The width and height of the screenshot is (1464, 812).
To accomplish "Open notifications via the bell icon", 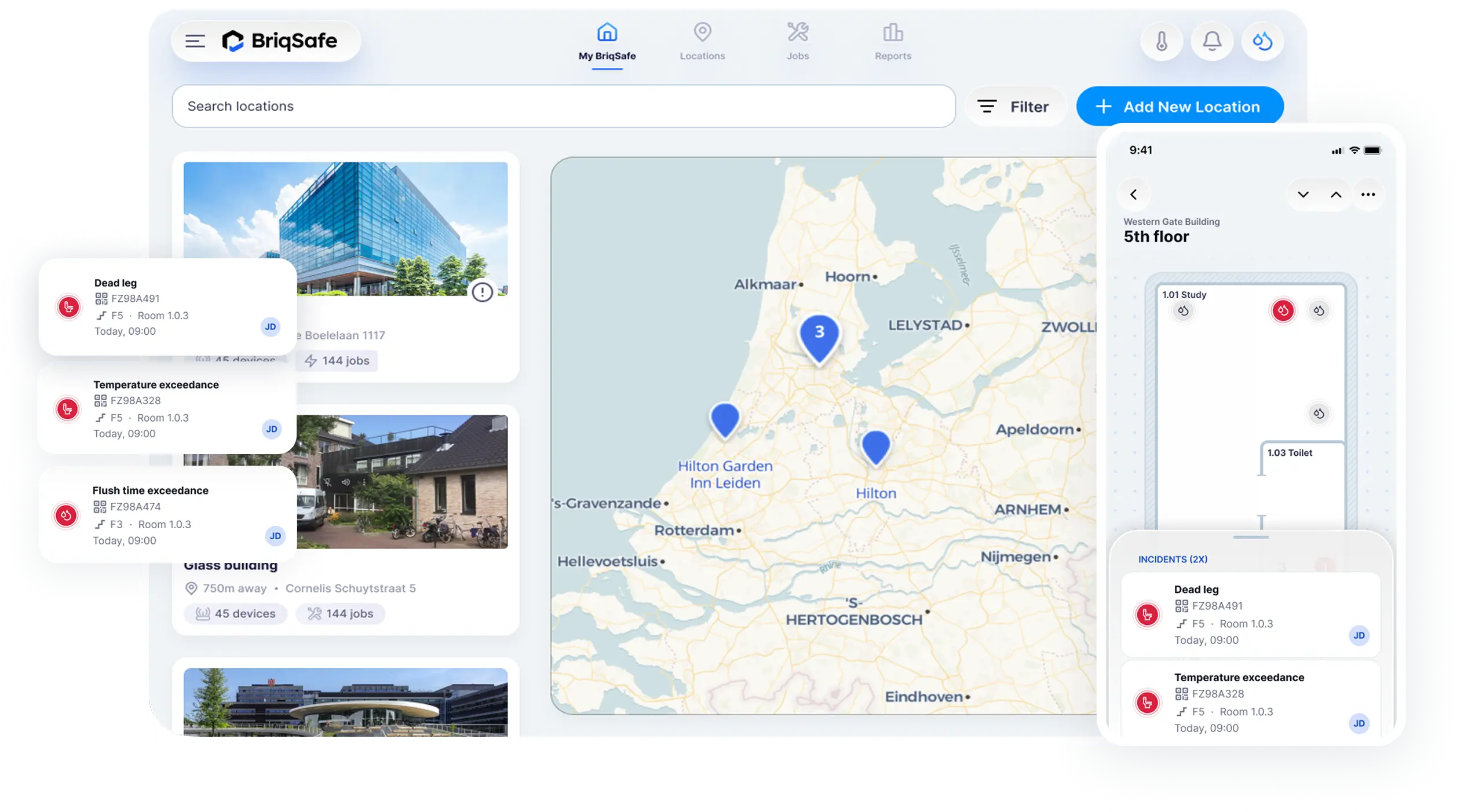I will 1211,41.
